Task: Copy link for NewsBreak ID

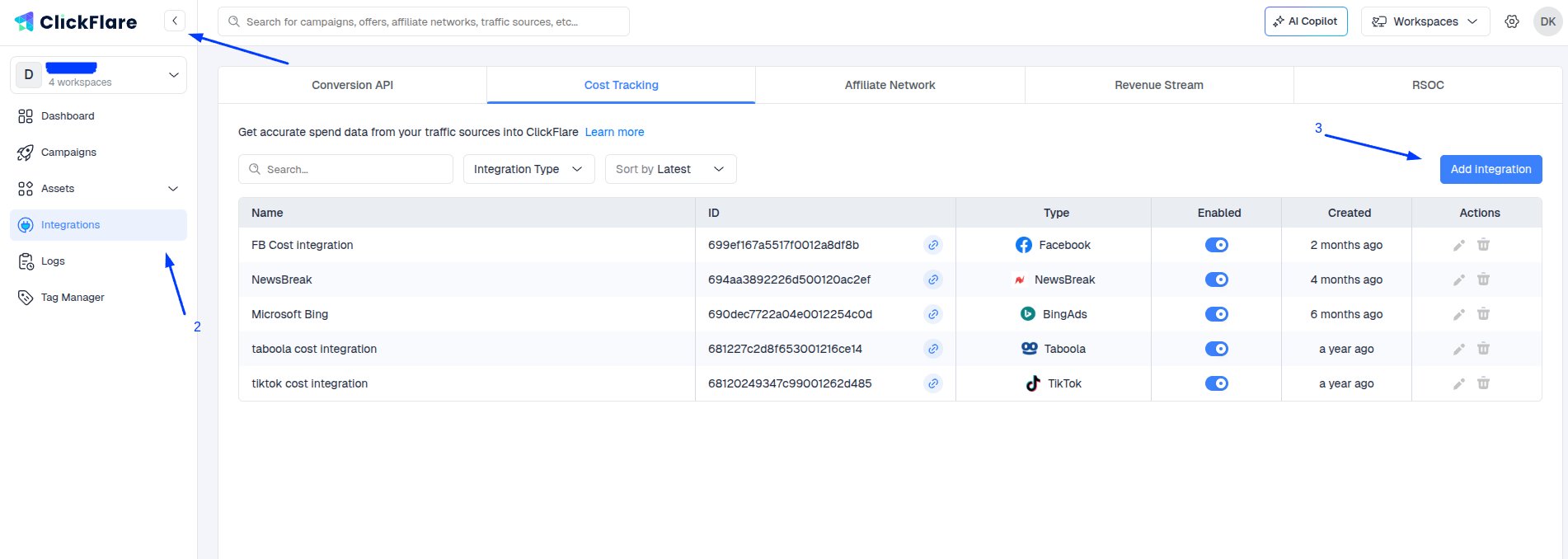Action: [x=933, y=279]
